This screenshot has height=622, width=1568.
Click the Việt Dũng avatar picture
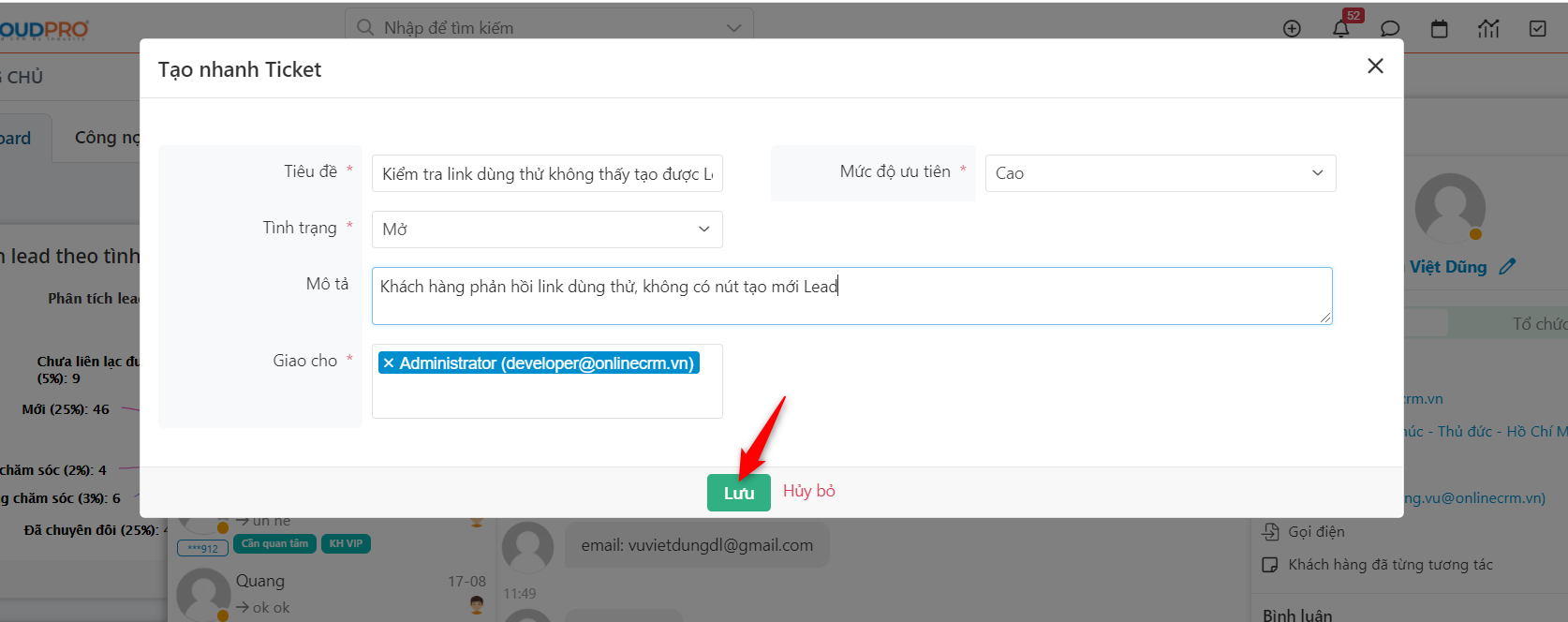pos(1450,208)
